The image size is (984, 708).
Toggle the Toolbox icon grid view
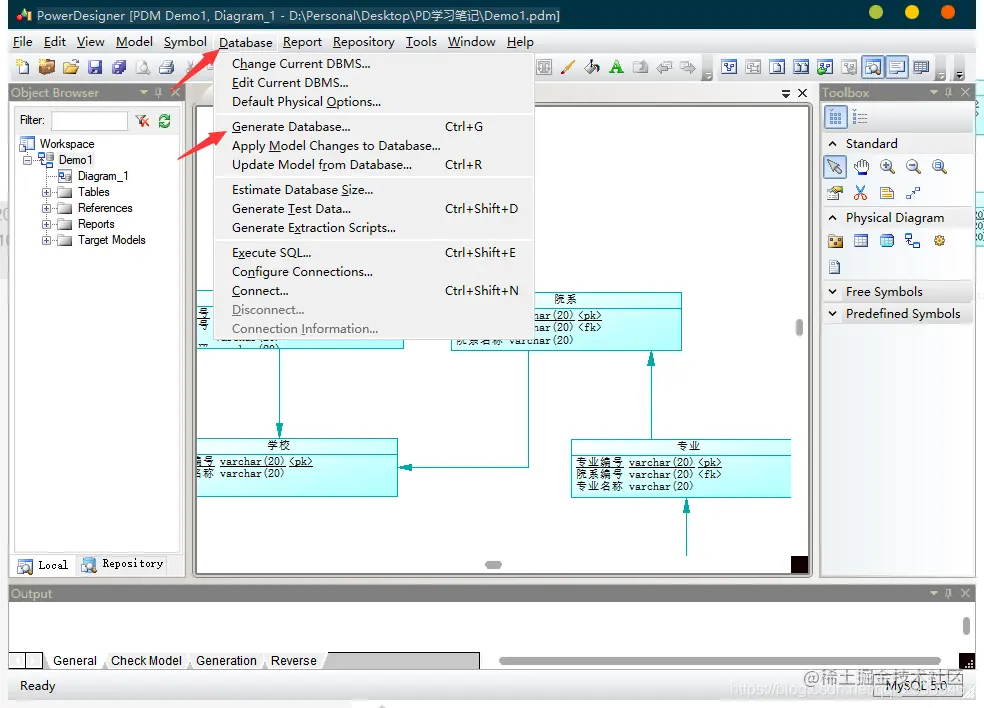pos(835,117)
